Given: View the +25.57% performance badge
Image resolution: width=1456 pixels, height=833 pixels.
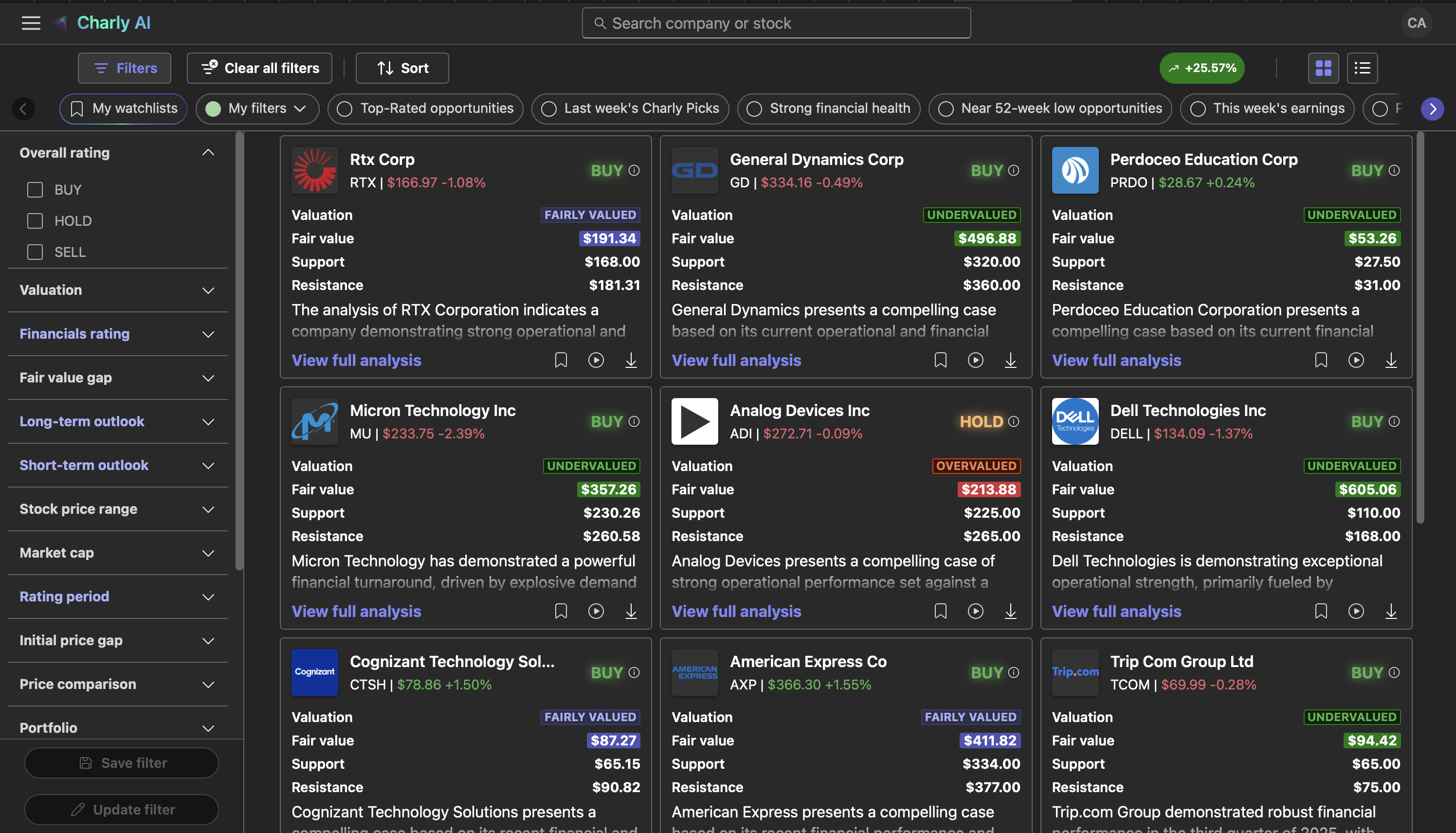Looking at the screenshot, I should click(1201, 68).
